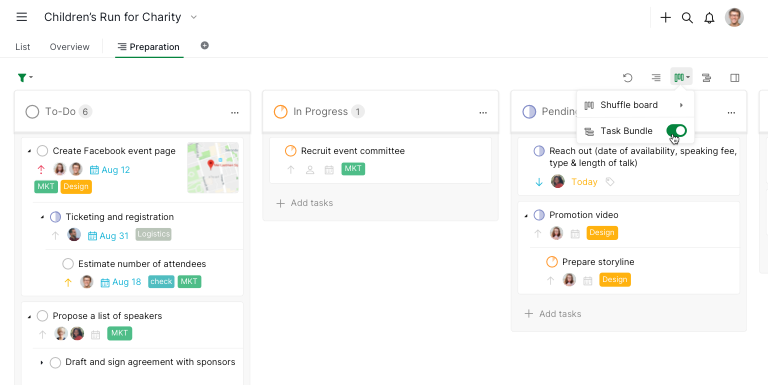768x385 pixels.
Task: Check off Estimate number of attendees
Action: pyautogui.click(x=68, y=264)
